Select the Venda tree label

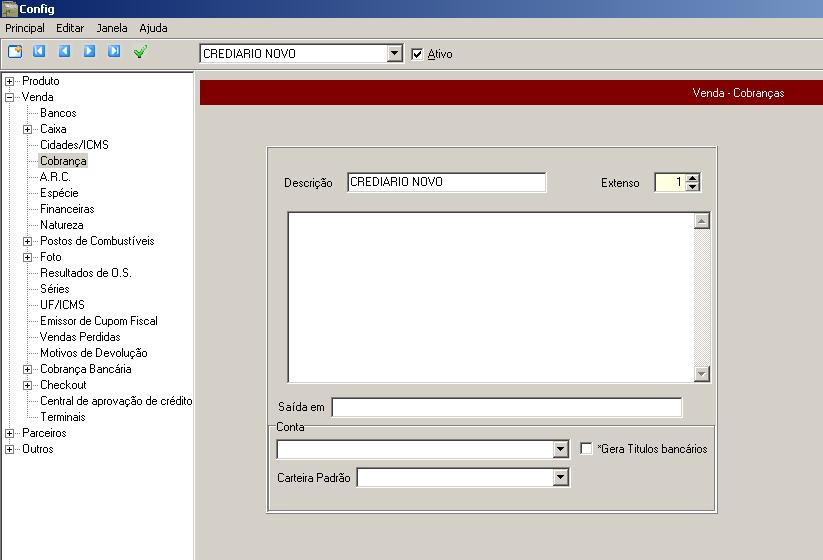point(37,97)
